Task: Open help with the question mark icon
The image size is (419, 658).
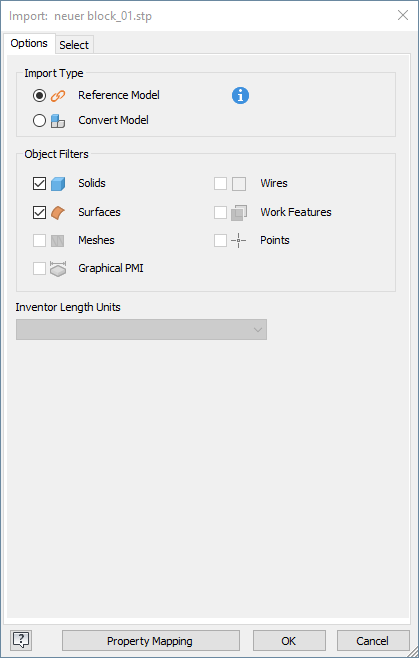Action: pos(21,640)
